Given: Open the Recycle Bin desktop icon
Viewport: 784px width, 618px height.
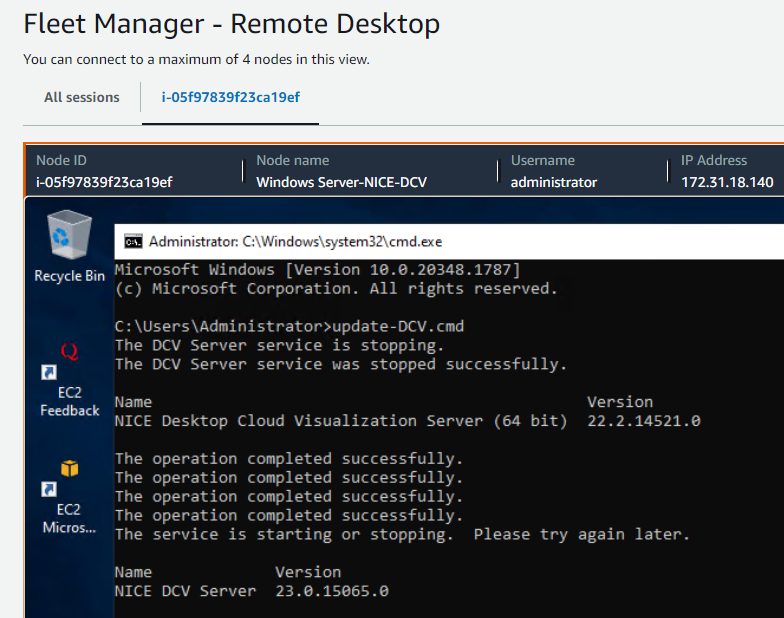Looking at the screenshot, I should tap(70, 246).
